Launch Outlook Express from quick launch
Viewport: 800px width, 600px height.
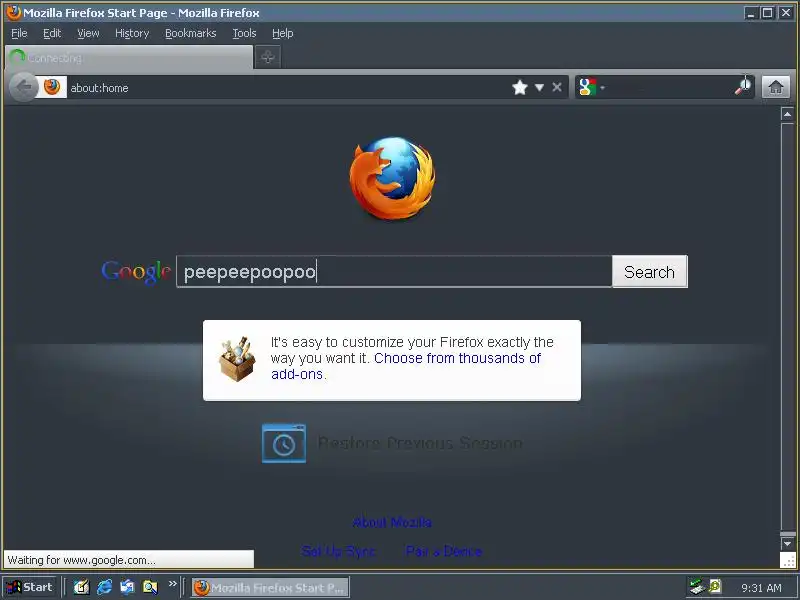pyautogui.click(x=127, y=587)
